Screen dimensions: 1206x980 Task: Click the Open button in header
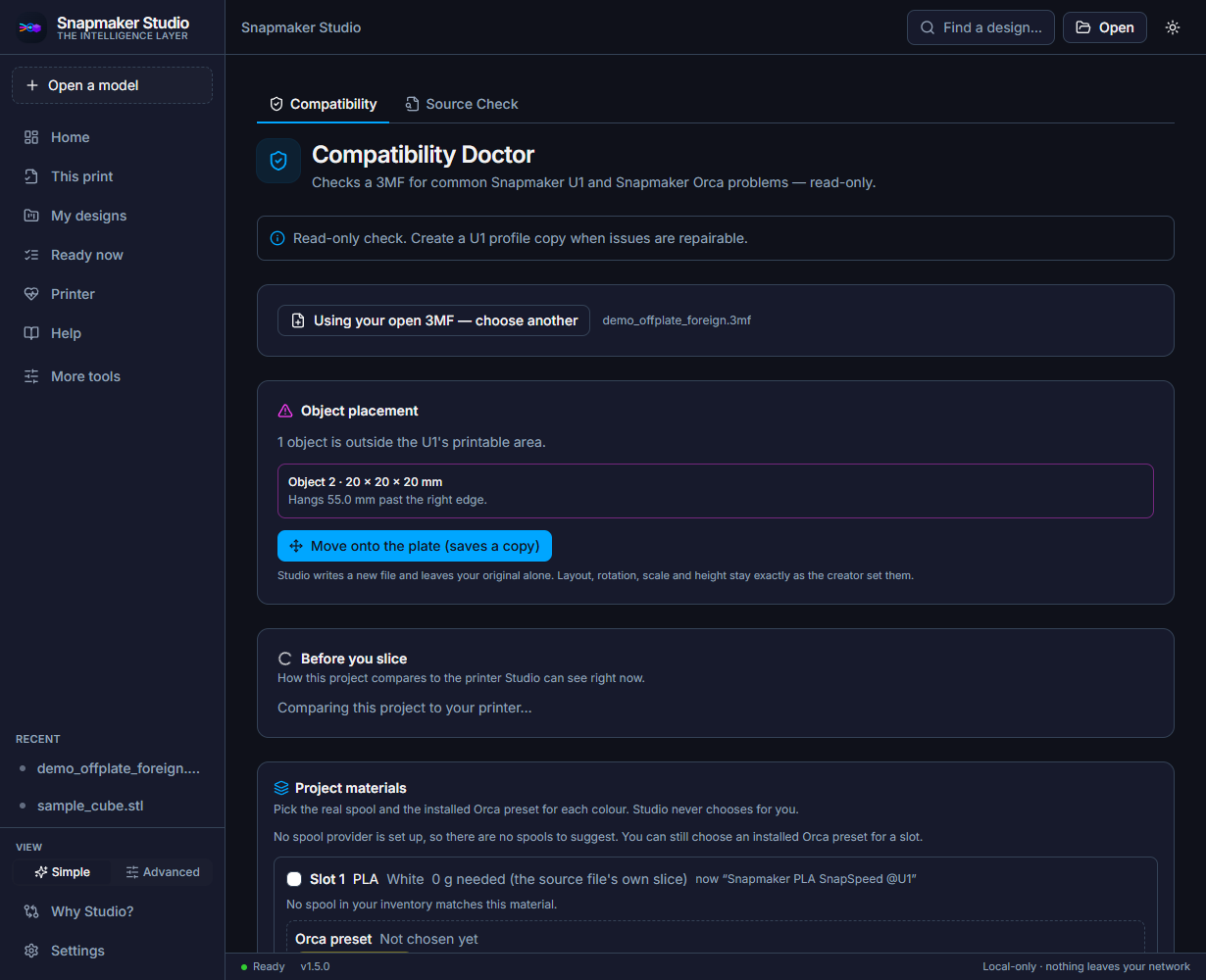tap(1105, 27)
